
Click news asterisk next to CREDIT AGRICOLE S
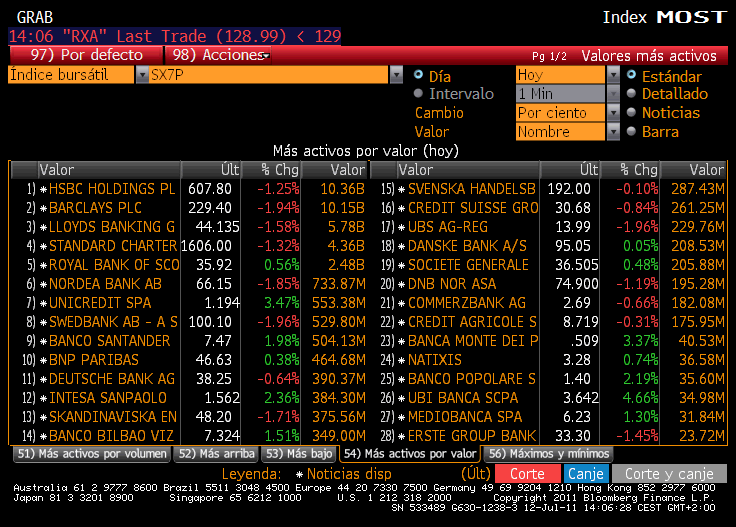[x=402, y=322]
